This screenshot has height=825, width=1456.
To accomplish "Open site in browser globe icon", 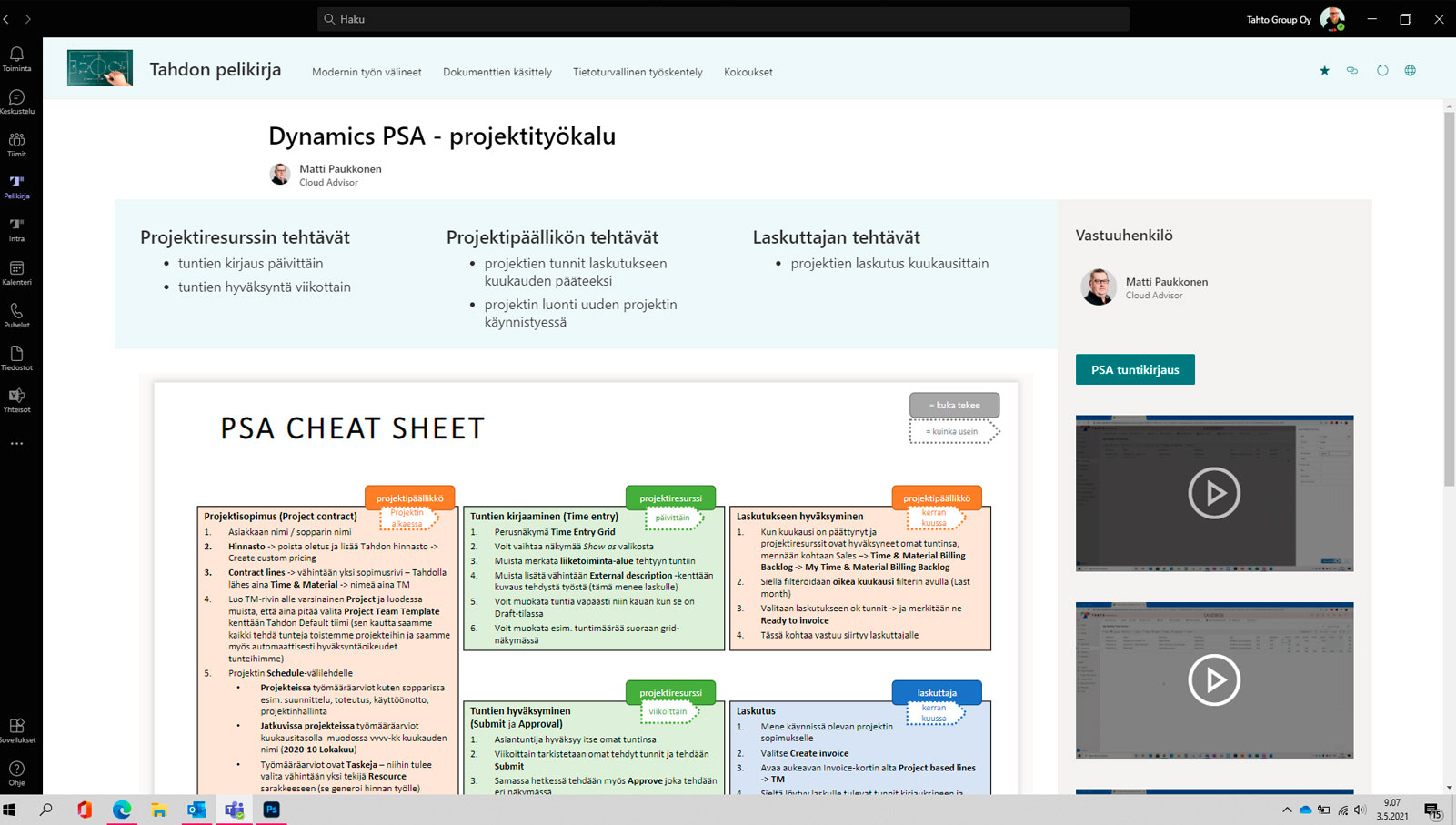I will pos(1411,70).
